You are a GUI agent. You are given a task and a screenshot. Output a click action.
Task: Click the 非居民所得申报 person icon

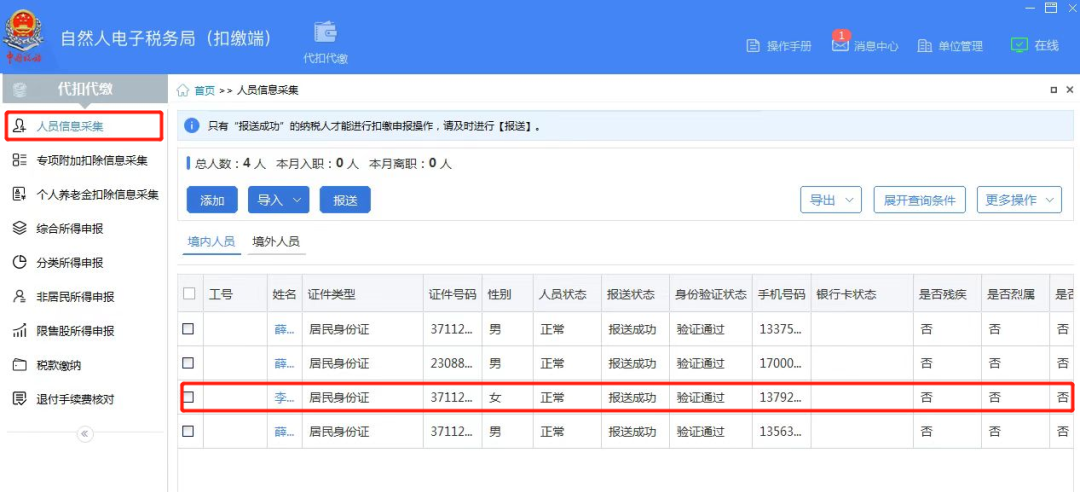(20, 297)
